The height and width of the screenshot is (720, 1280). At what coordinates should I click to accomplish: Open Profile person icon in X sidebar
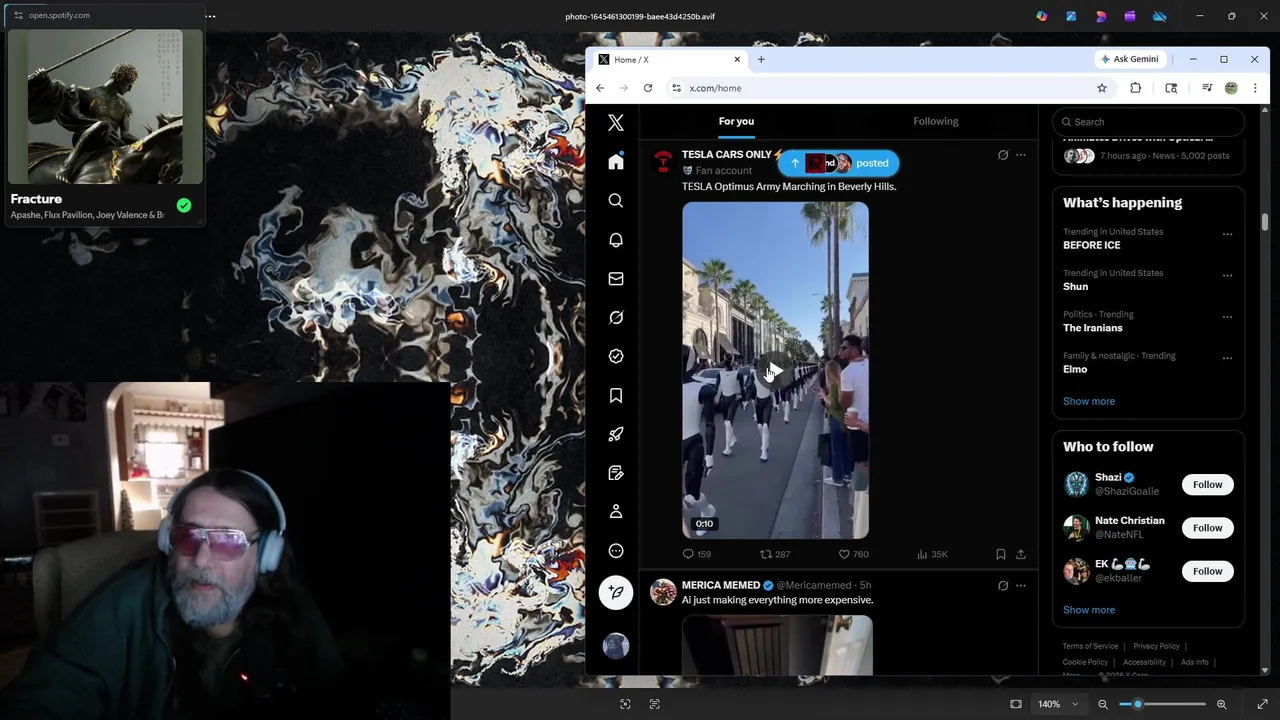[616, 512]
